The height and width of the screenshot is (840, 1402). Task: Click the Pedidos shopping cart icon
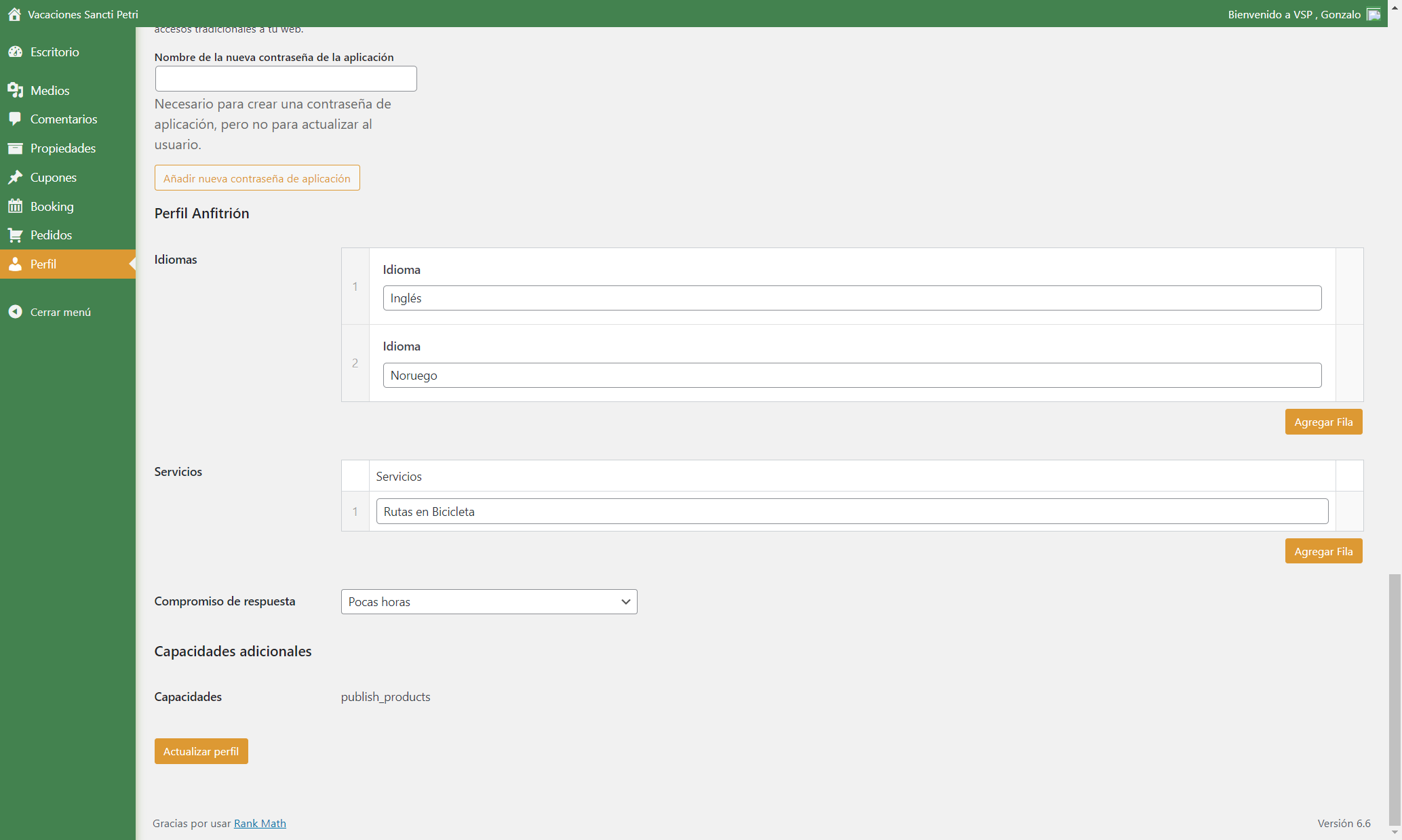tap(15, 235)
